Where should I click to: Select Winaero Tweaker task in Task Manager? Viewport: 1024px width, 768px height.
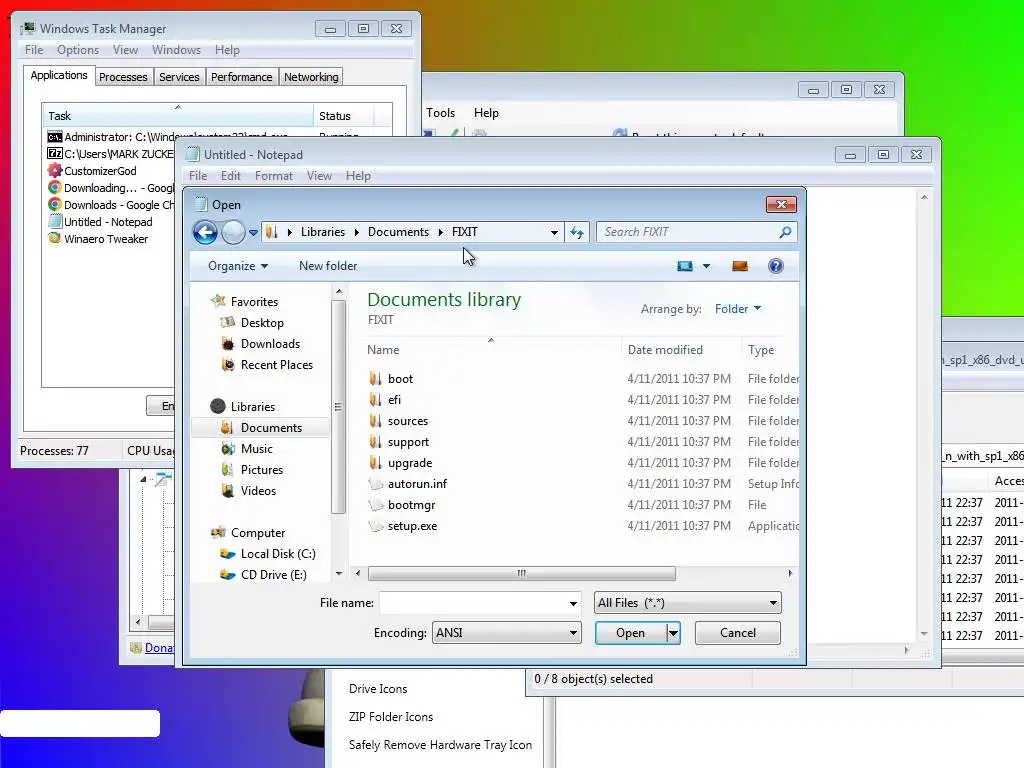coord(106,239)
